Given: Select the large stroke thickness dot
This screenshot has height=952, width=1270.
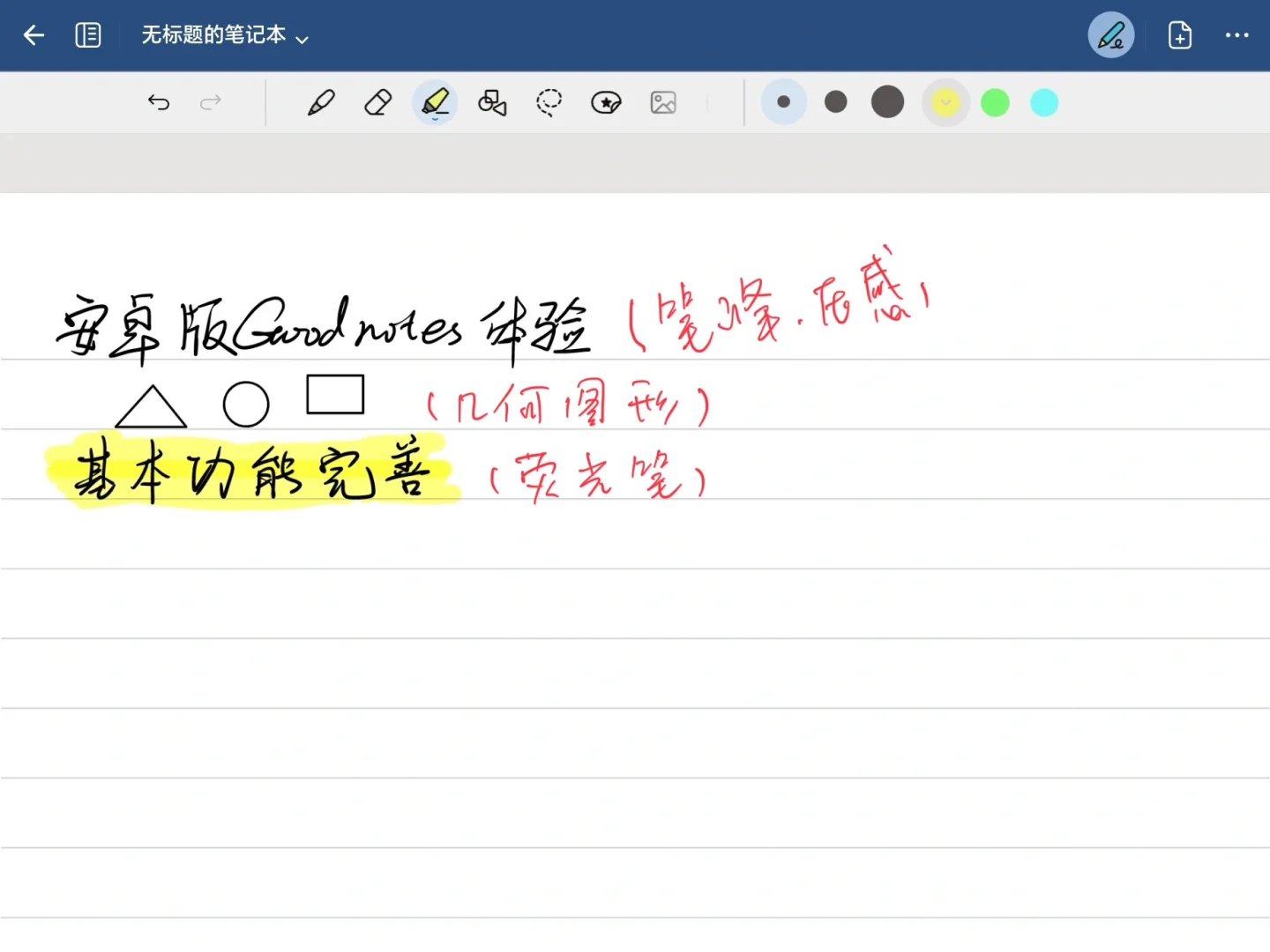Looking at the screenshot, I should 886,102.
